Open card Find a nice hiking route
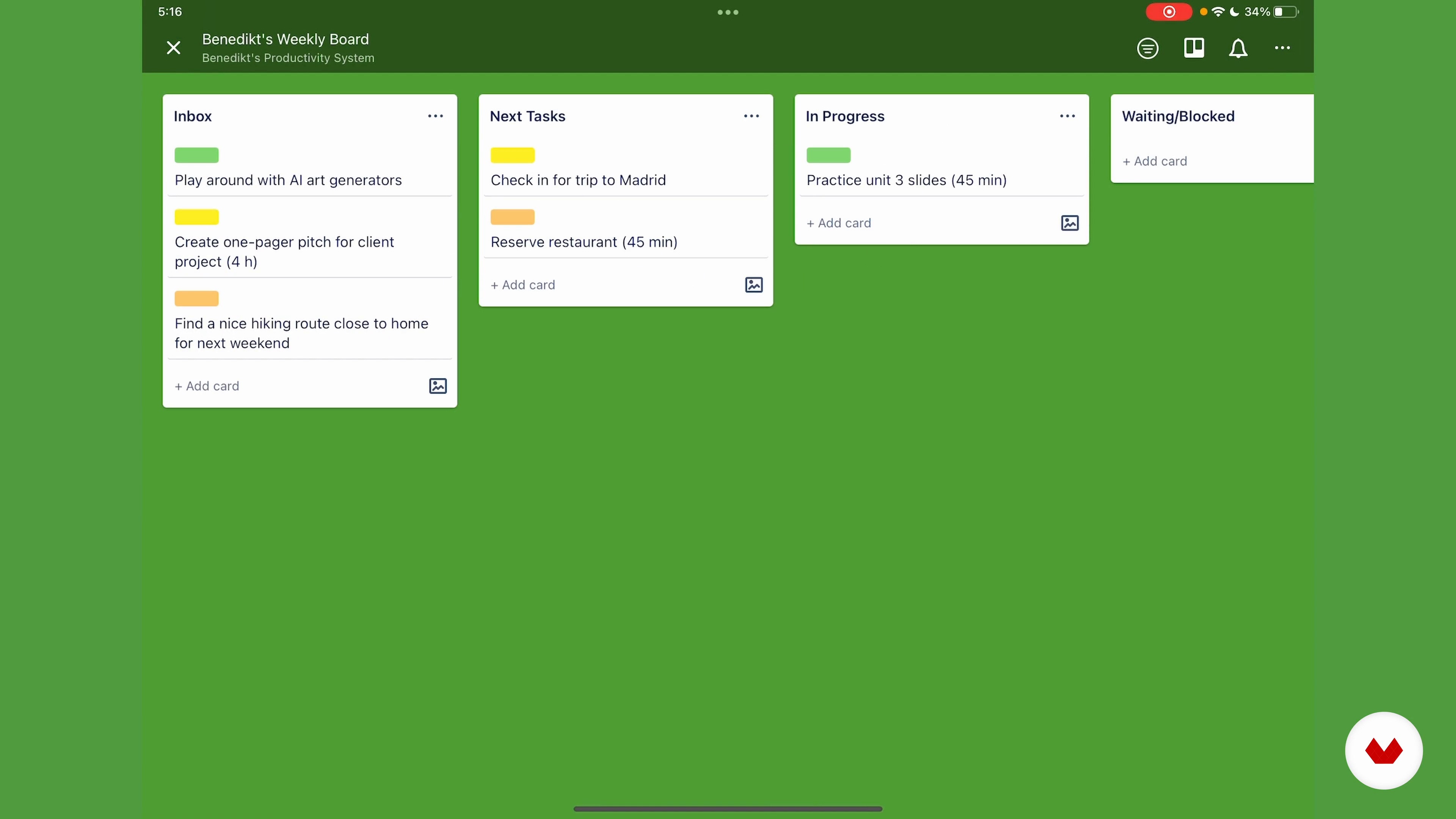This screenshot has height=819, width=1456. click(x=310, y=322)
